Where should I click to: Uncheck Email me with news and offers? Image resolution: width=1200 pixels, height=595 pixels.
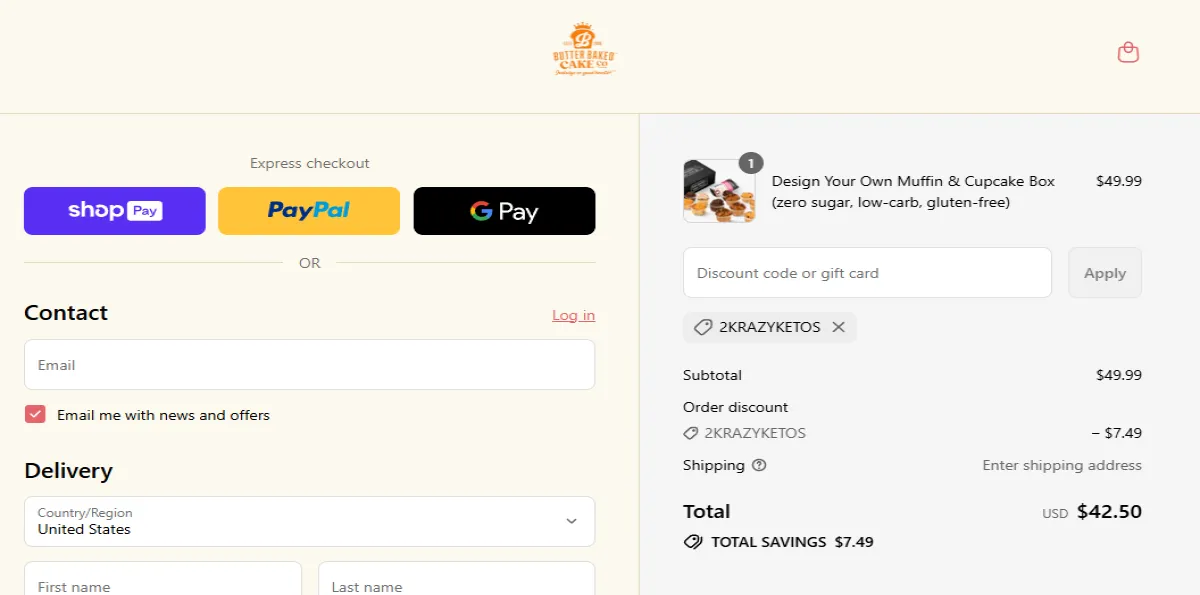[x=35, y=414]
